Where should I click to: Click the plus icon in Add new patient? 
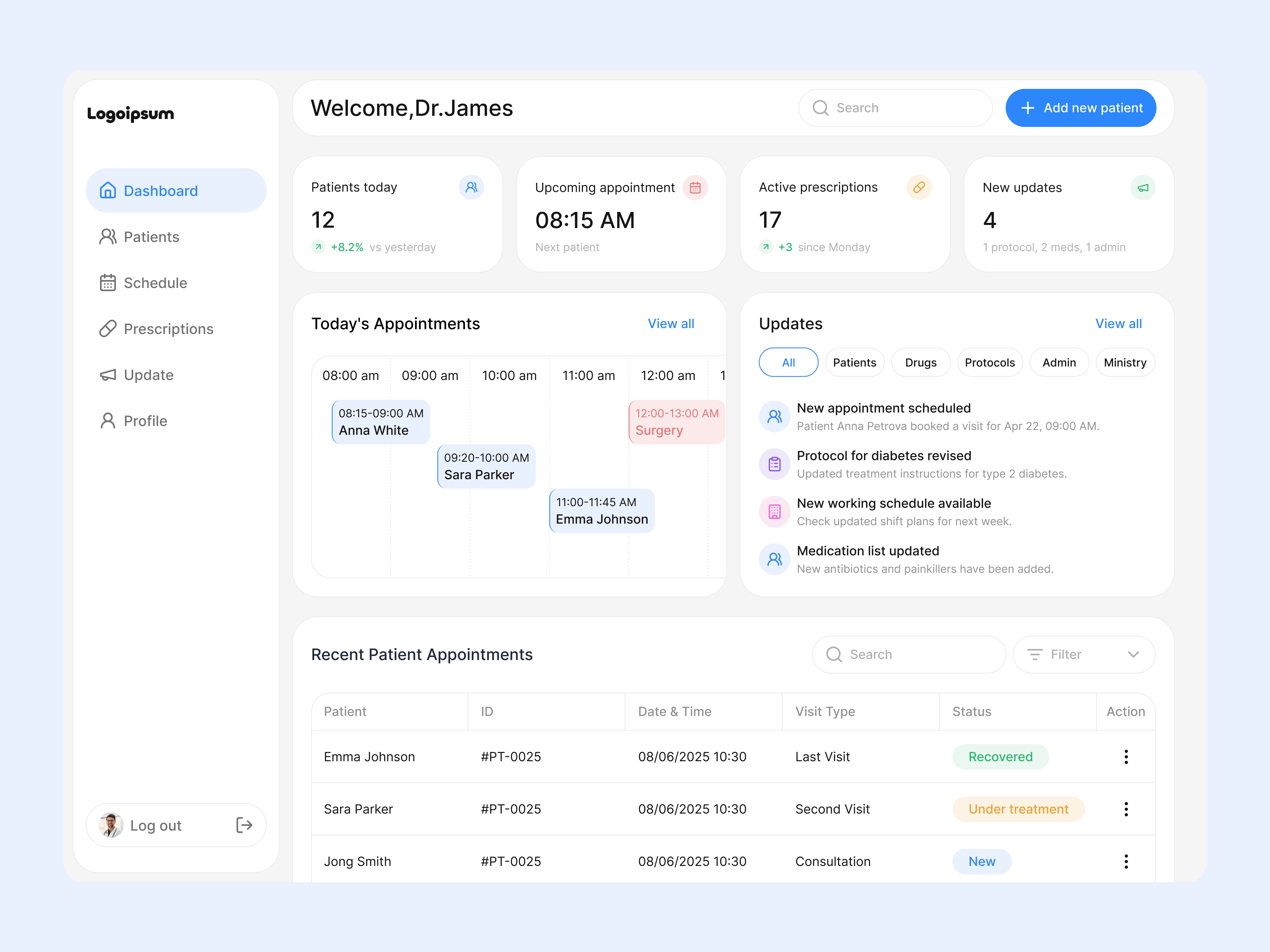pyautogui.click(x=1028, y=108)
